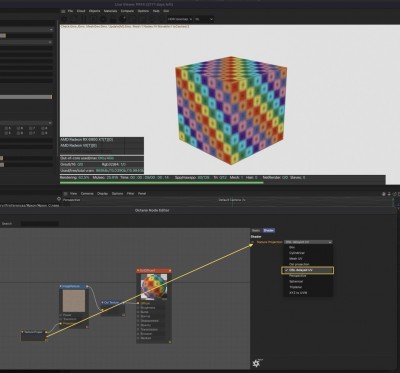Image resolution: width=400 pixels, height=373 pixels.
Task: Select the checked OSL delayed UV option
Action: pyautogui.click(x=307, y=270)
